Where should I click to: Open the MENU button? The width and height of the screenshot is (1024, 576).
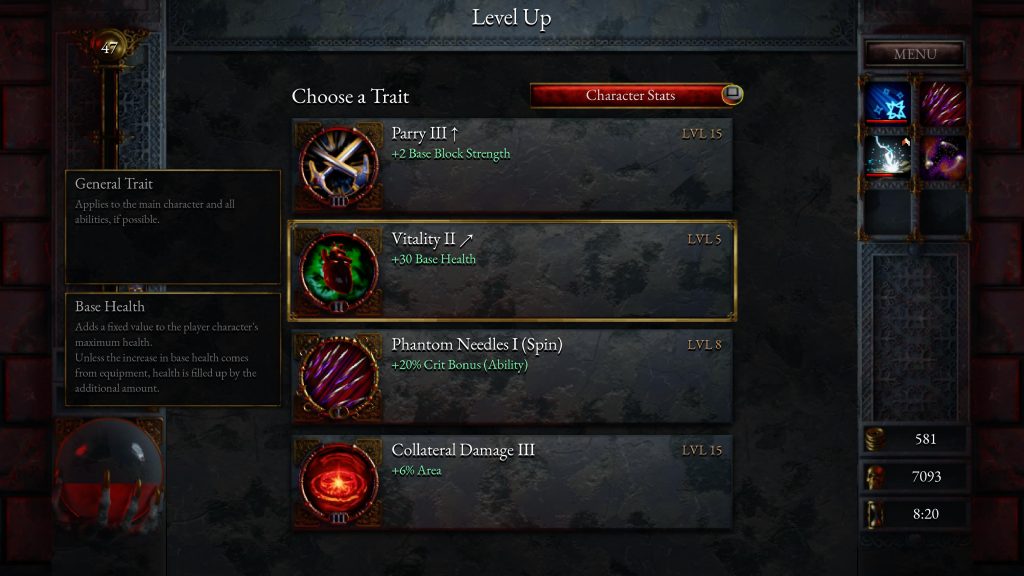pyautogui.click(x=914, y=54)
